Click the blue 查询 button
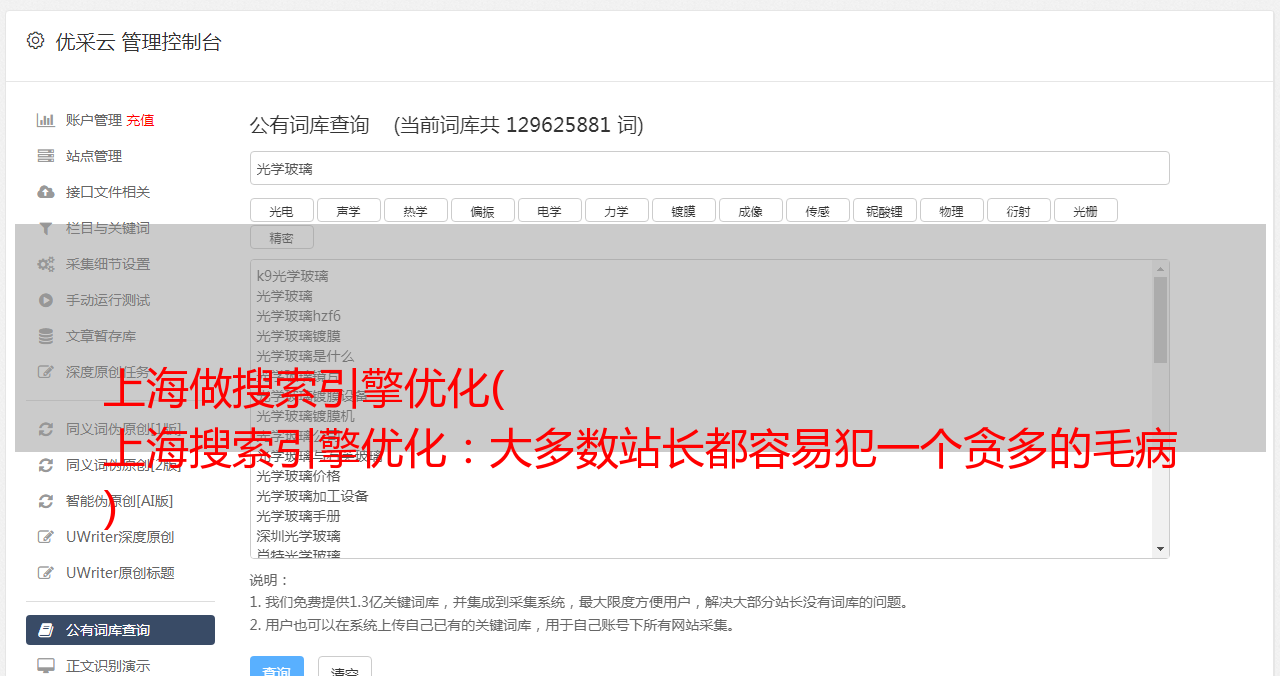 277,667
